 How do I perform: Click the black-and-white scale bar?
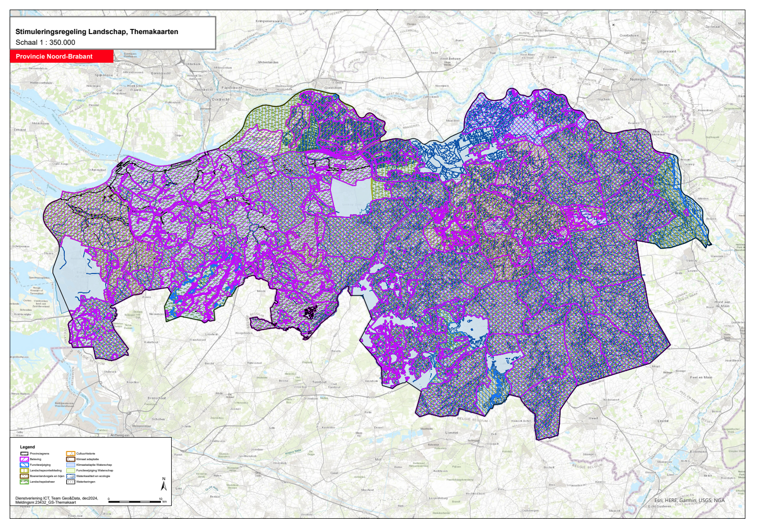135,501
